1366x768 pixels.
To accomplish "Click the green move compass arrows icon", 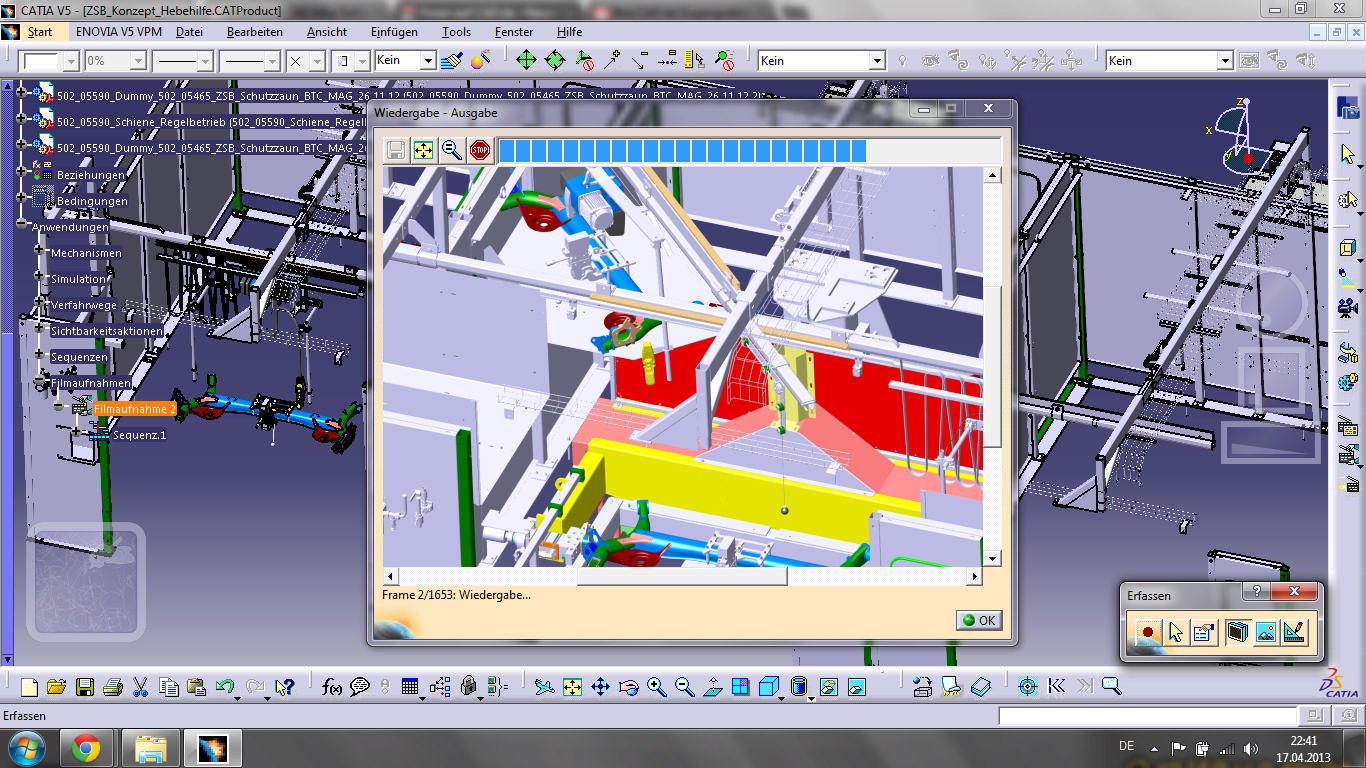I will [526, 60].
